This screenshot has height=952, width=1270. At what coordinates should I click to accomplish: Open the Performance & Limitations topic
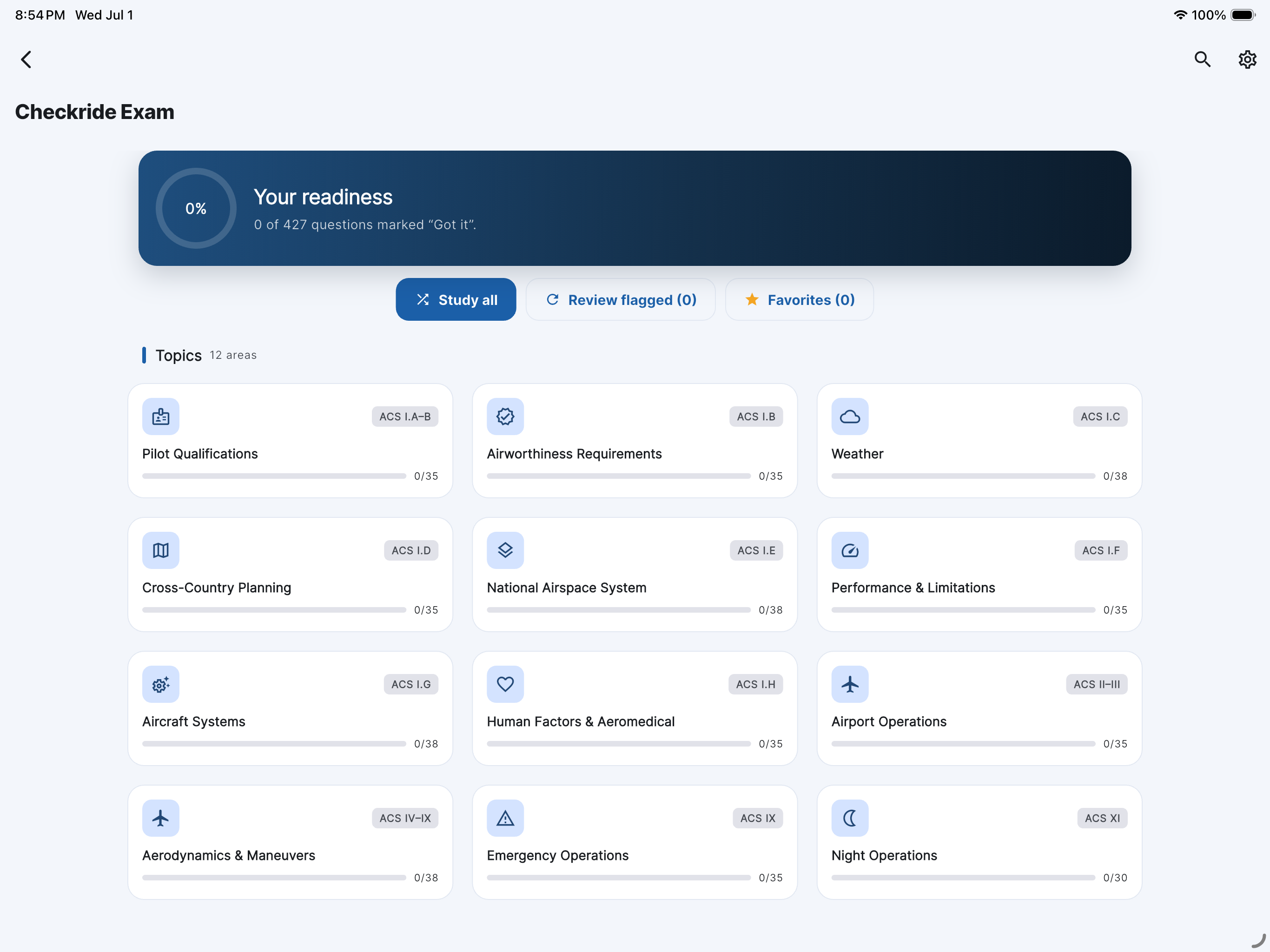(x=979, y=574)
